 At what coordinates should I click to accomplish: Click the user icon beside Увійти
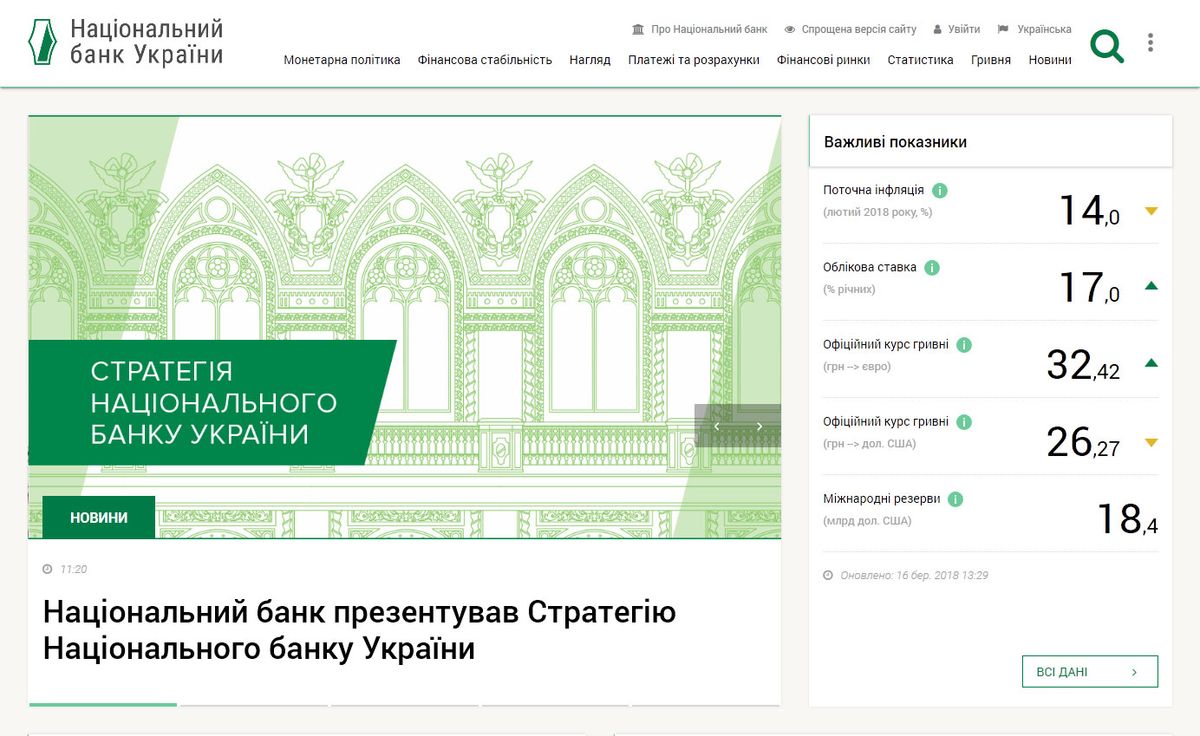tap(938, 30)
